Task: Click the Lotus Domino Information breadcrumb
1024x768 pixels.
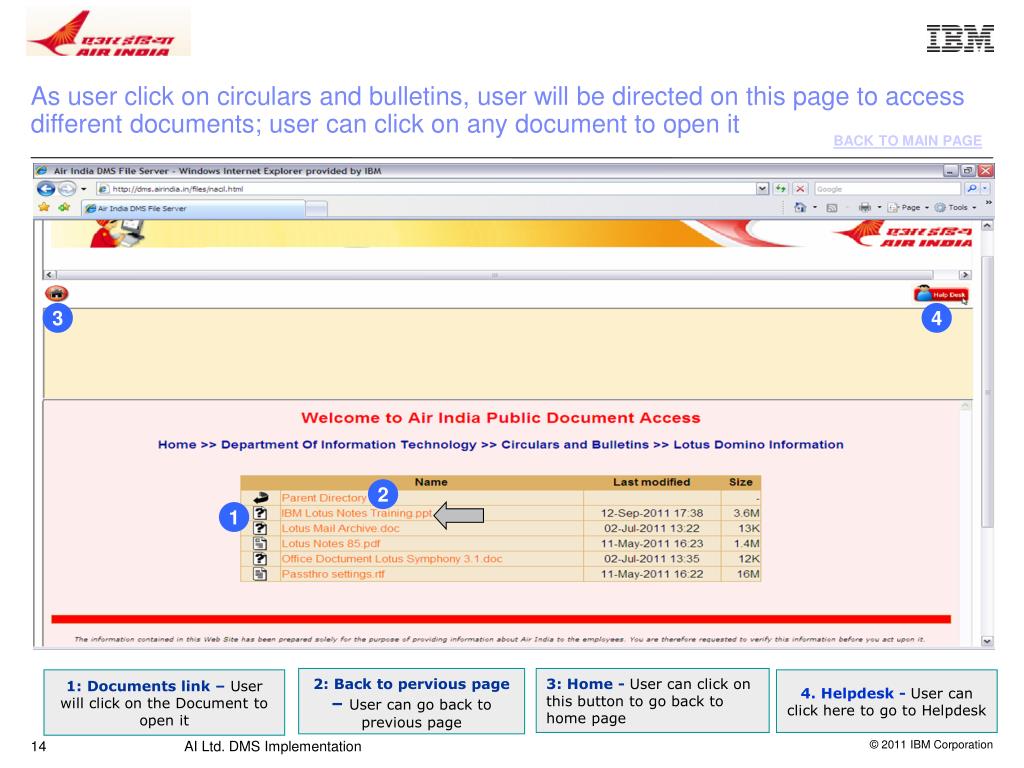Action: [758, 445]
